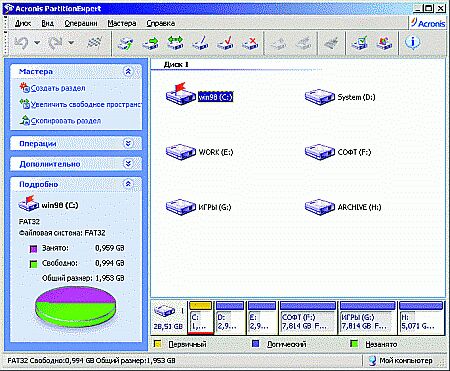Click the FAT32 status bar text
The height and width of the screenshot is (371, 450).
coord(91,360)
